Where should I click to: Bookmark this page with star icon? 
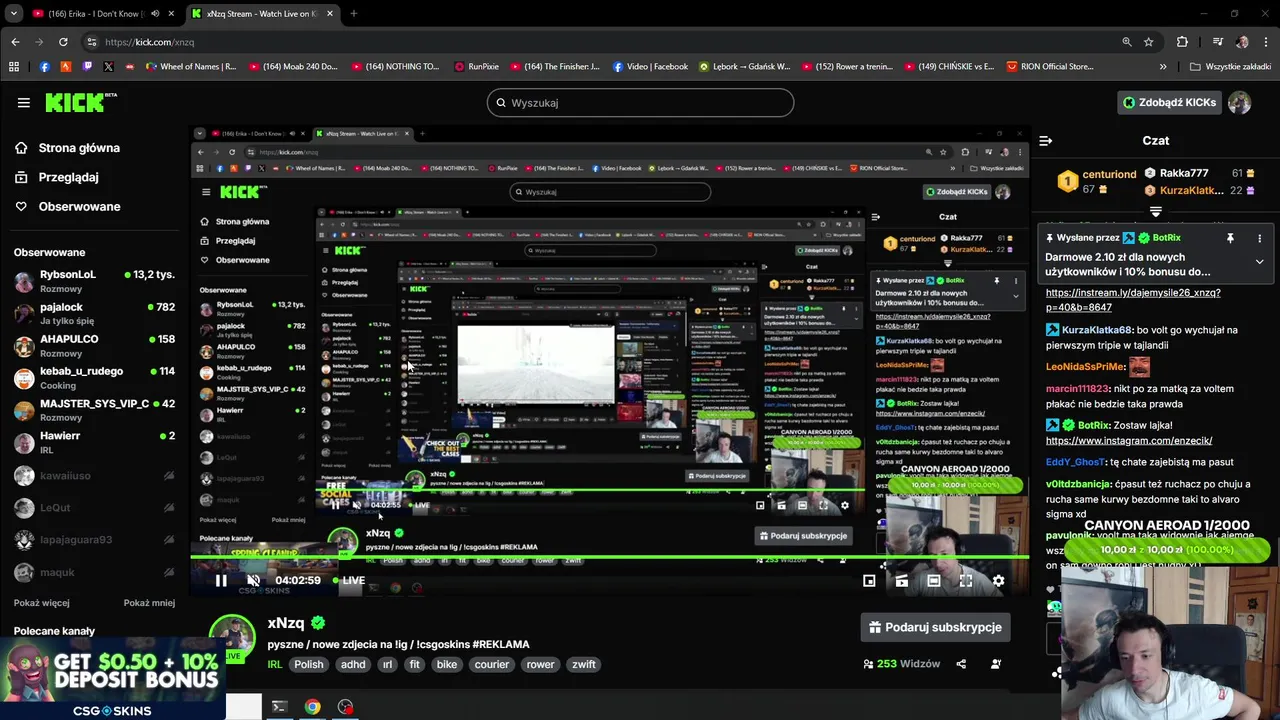(x=1149, y=42)
